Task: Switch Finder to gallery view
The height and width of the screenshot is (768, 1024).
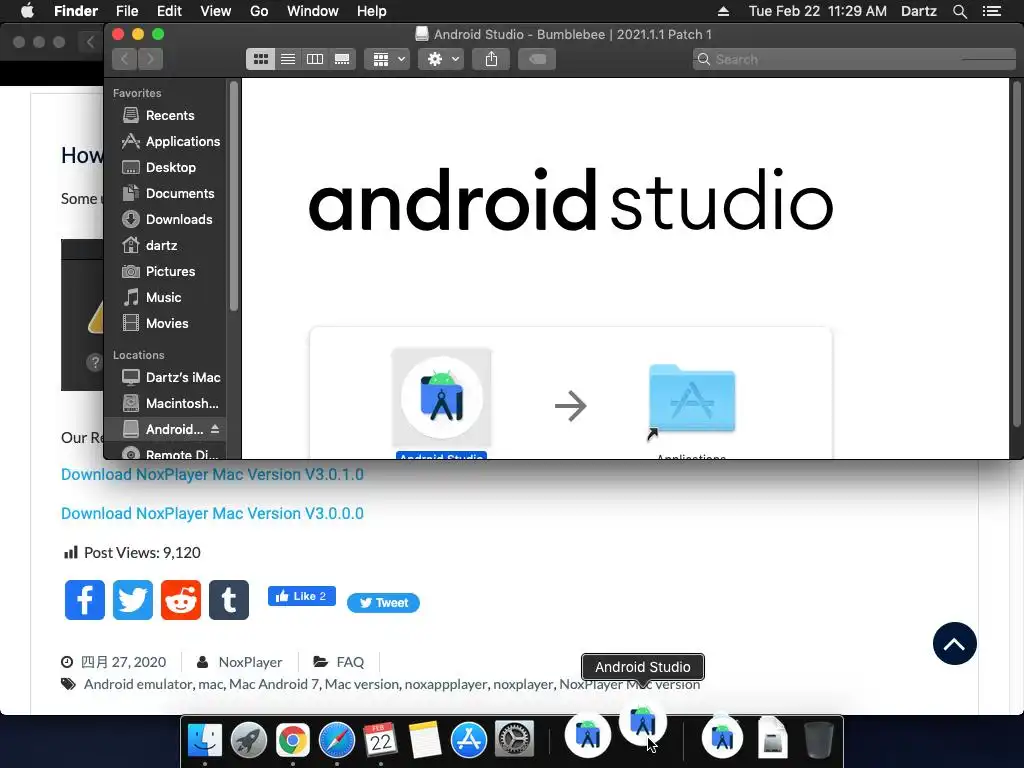Action: [342, 59]
